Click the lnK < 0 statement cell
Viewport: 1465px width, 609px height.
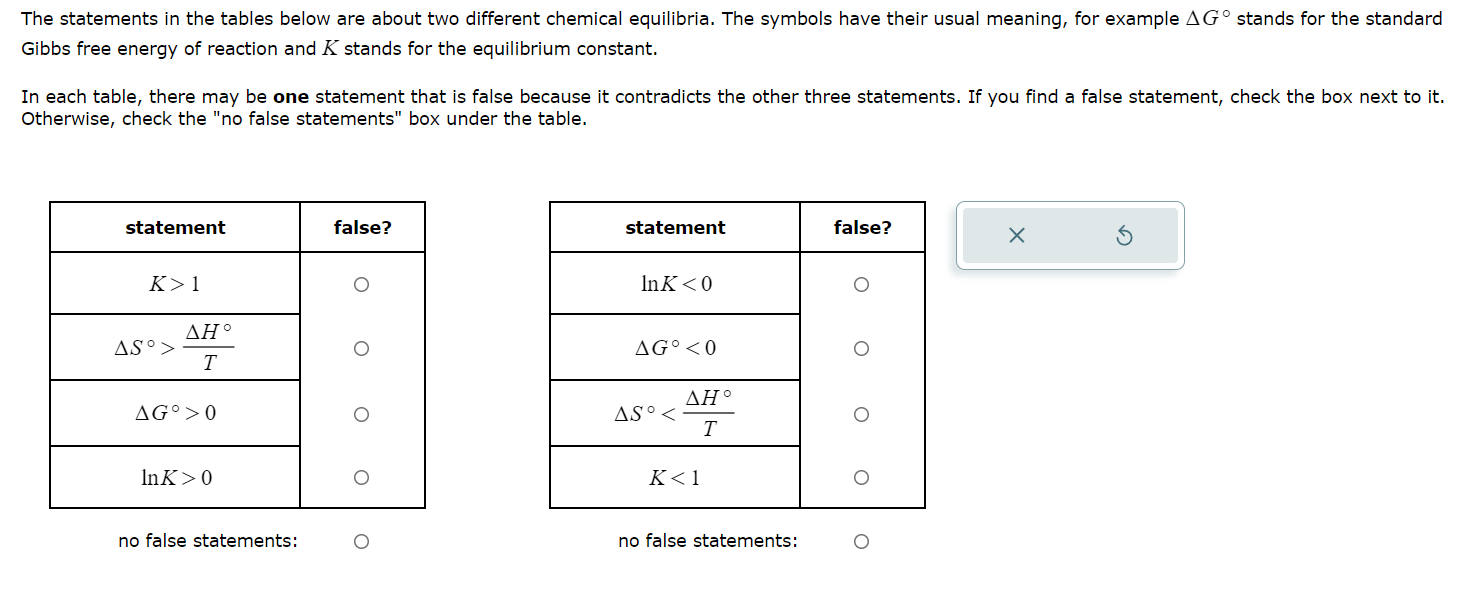pyautogui.click(x=675, y=284)
